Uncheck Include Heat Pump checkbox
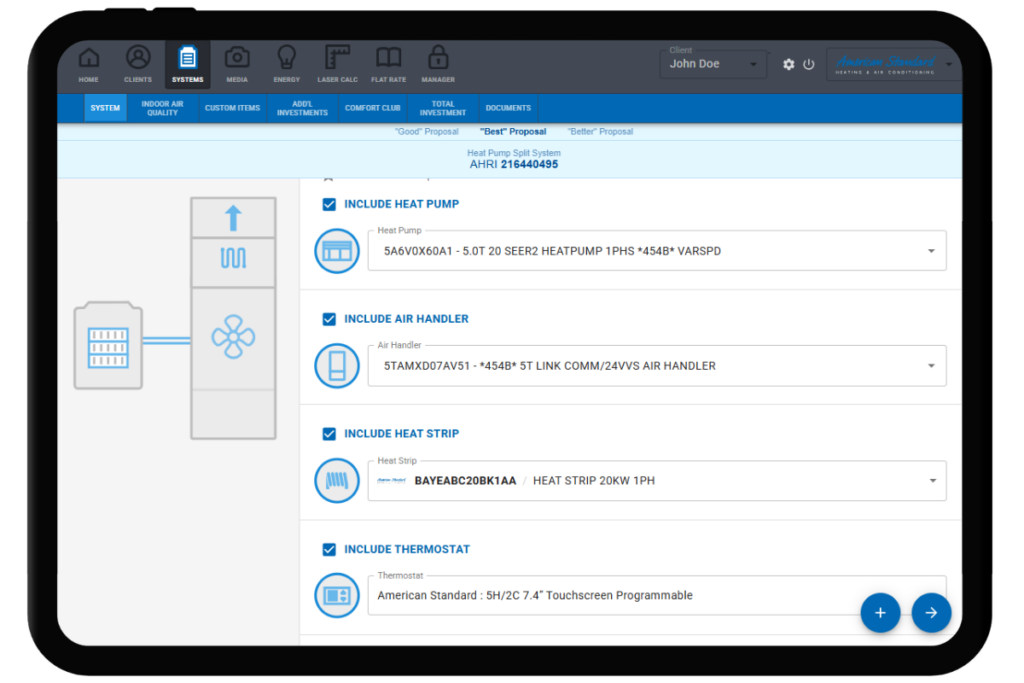Image resolution: width=1024 pixels, height=683 pixels. (329, 204)
